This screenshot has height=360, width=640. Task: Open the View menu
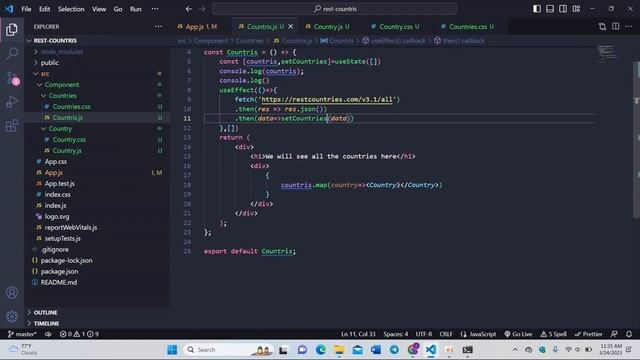(99, 9)
